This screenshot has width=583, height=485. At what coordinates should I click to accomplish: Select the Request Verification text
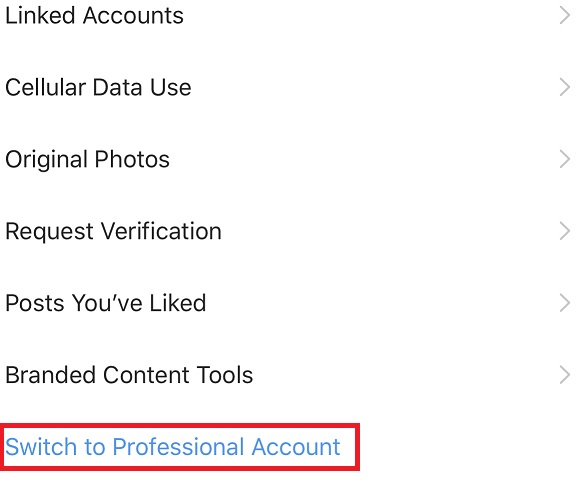pyautogui.click(x=113, y=231)
